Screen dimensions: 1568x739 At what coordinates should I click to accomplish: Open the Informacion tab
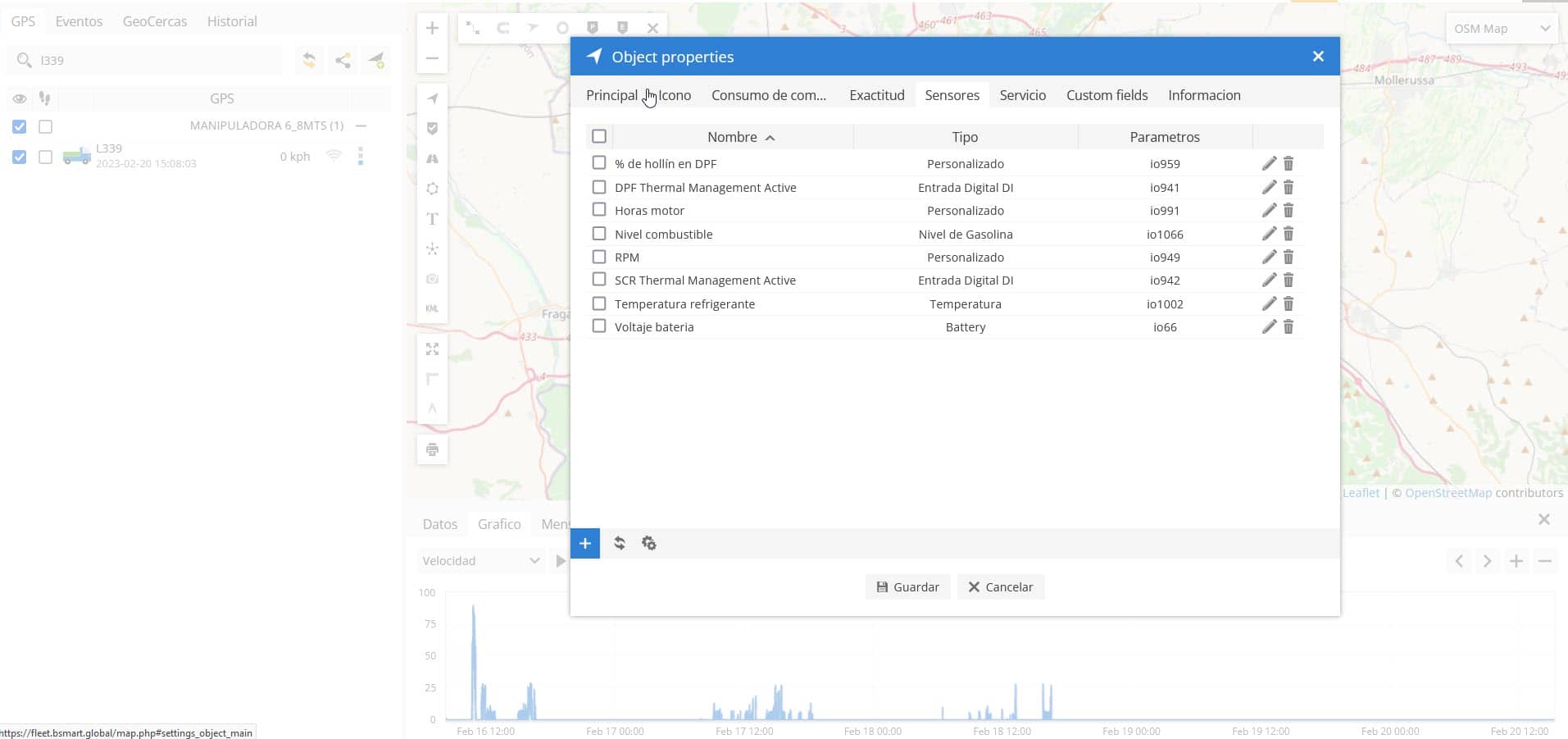tap(1204, 95)
